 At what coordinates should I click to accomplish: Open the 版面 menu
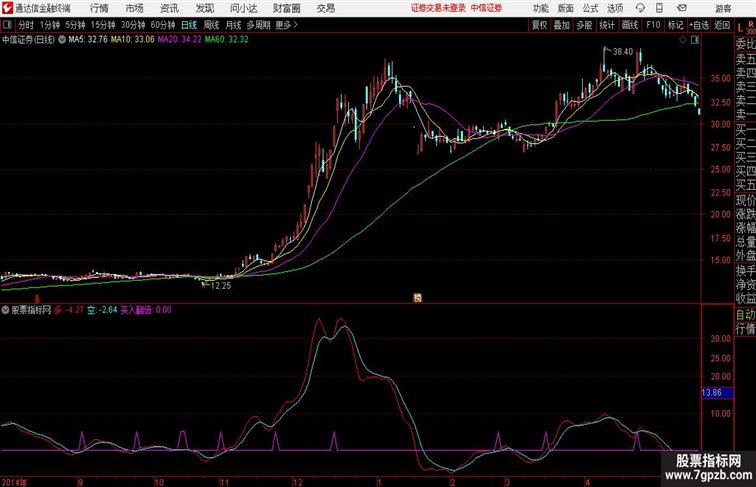click(x=566, y=9)
